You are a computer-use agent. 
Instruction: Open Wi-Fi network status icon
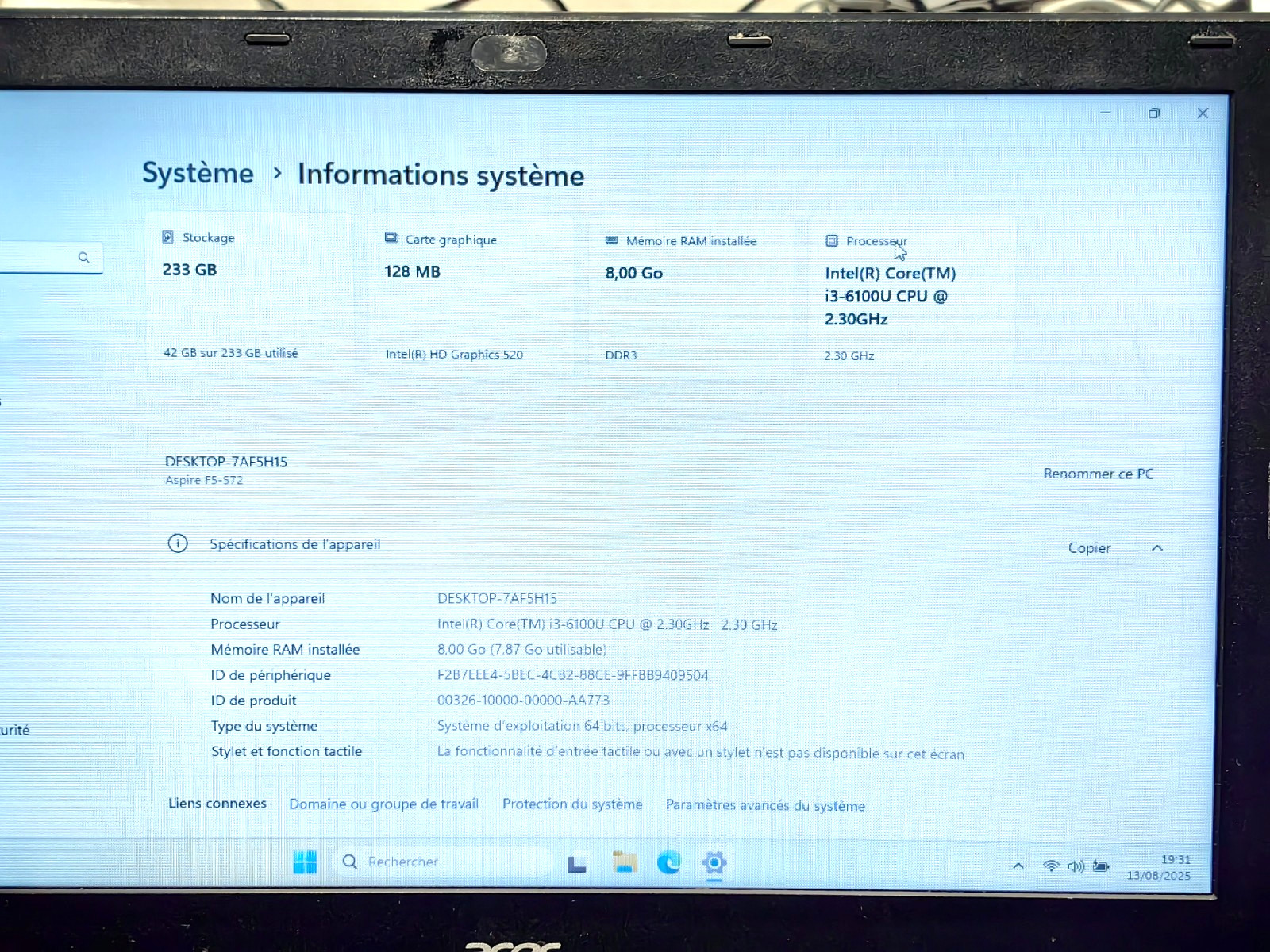(1051, 866)
